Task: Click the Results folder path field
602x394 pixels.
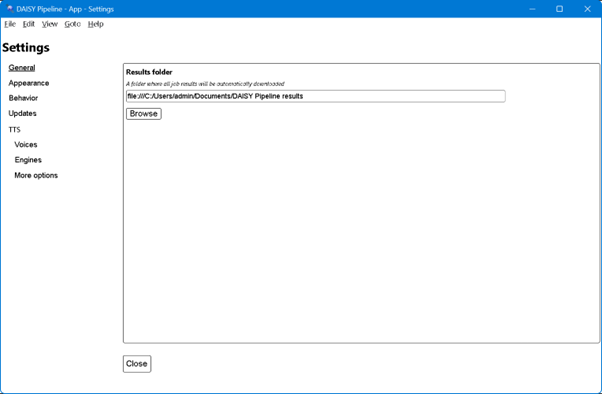Action: point(316,96)
